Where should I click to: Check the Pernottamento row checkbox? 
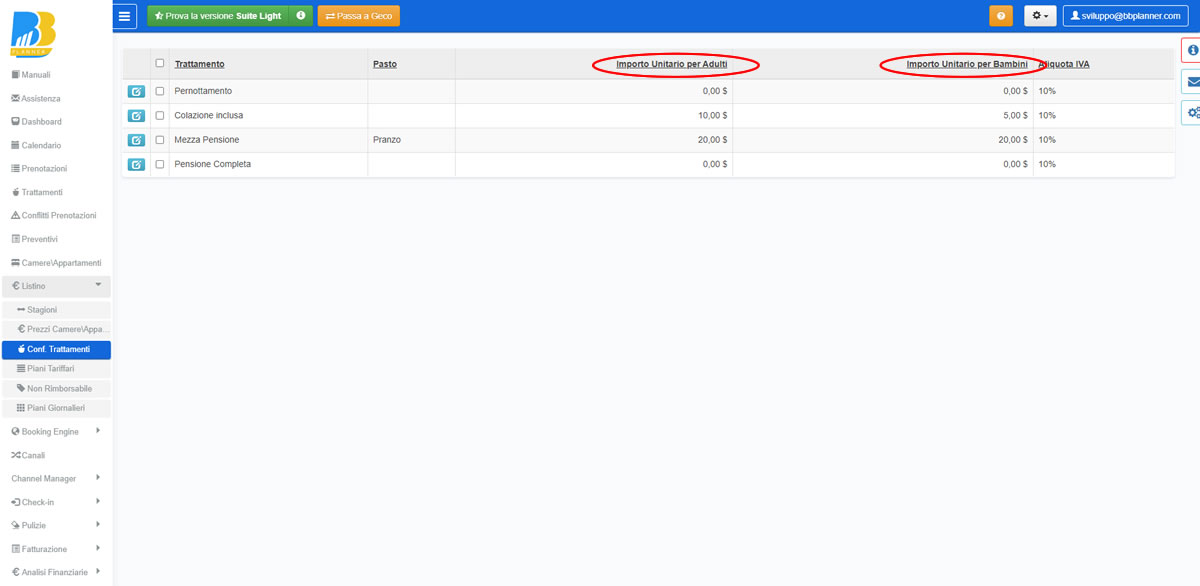pos(160,91)
